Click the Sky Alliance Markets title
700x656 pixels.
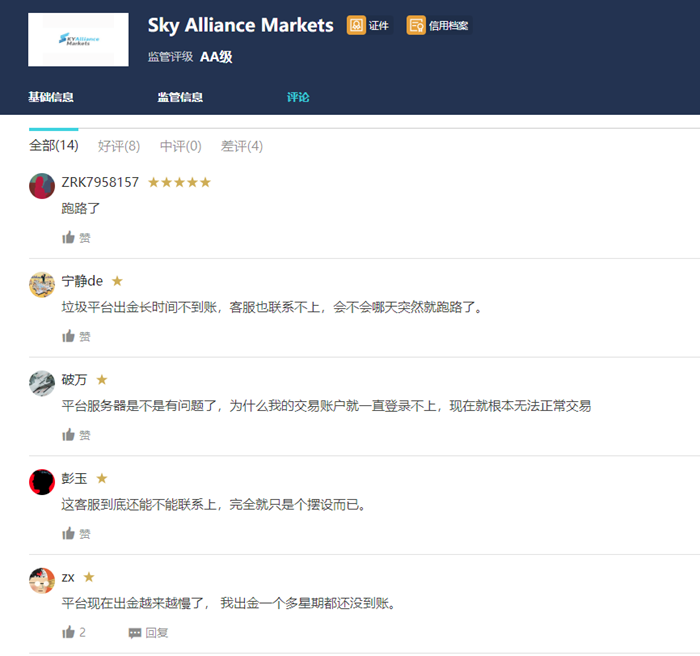tap(240, 26)
